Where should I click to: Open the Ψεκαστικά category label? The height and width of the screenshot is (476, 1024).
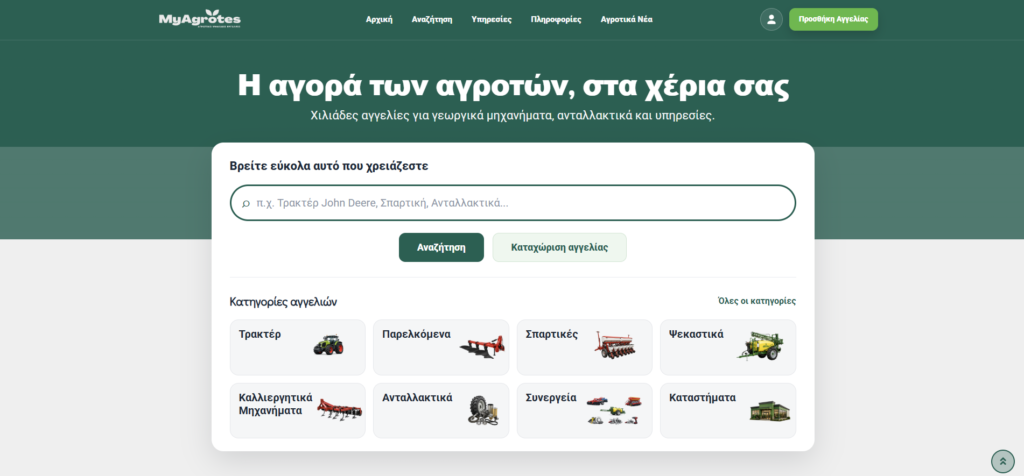tap(696, 334)
